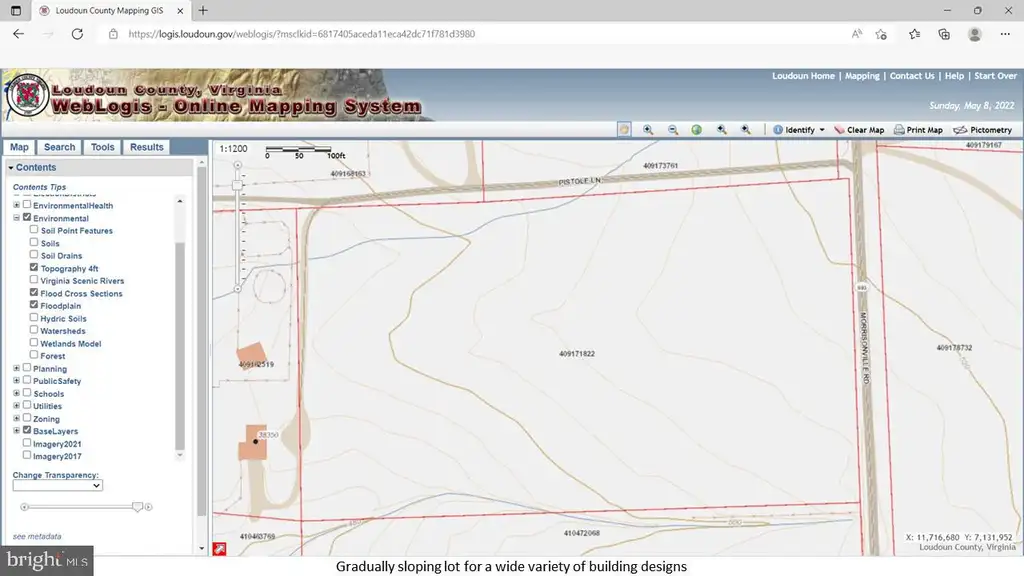Open the Pictometry viewer

point(982,130)
